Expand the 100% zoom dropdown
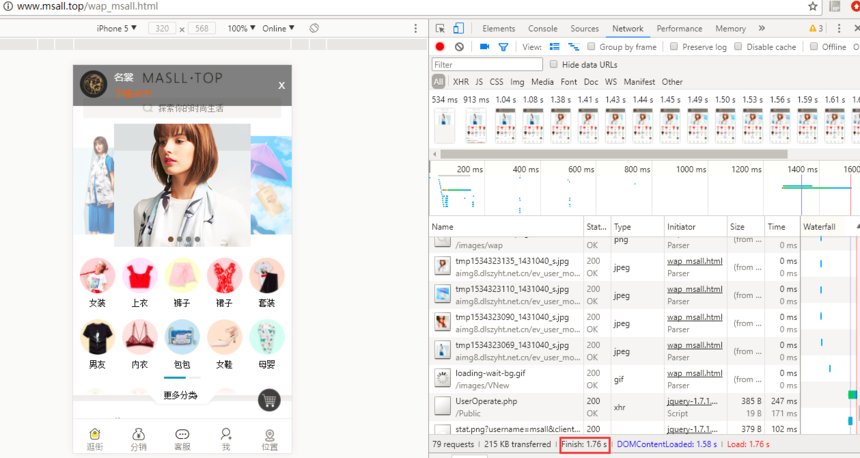 pos(240,29)
